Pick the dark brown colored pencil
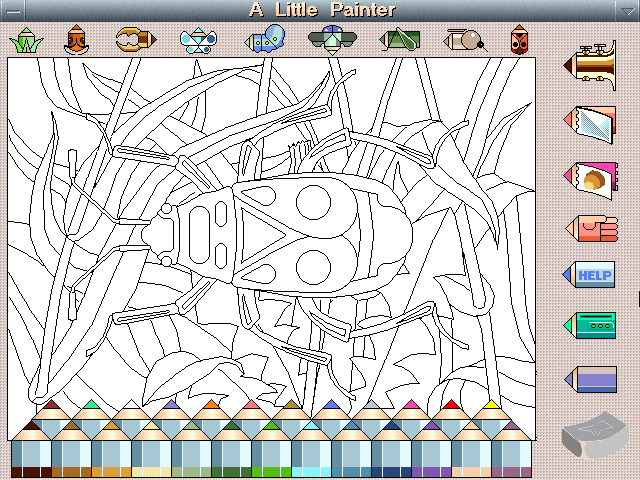The image size is (640, 480). point(31,450)
